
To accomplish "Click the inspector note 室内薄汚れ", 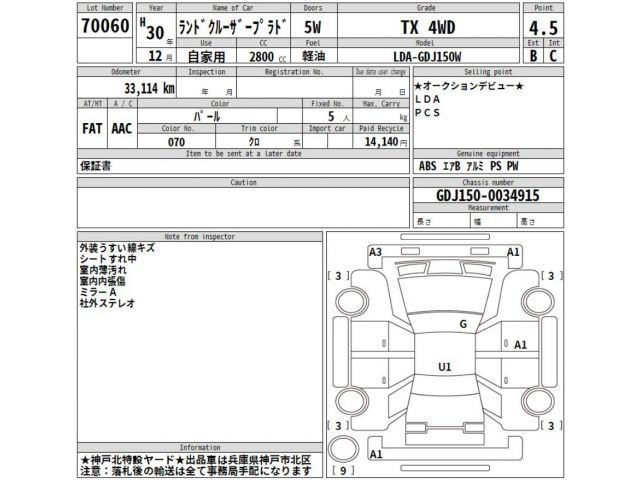I will (103, 270).
